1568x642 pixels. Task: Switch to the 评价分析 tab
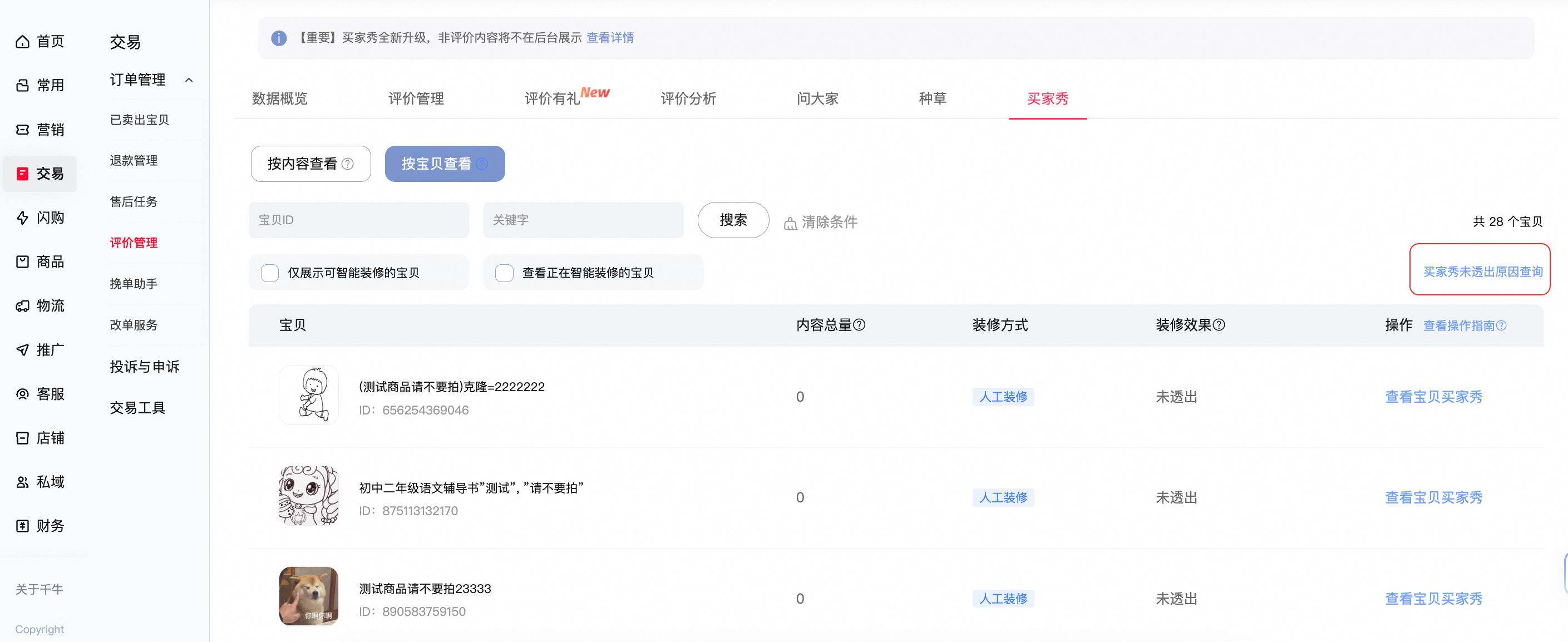688,98
